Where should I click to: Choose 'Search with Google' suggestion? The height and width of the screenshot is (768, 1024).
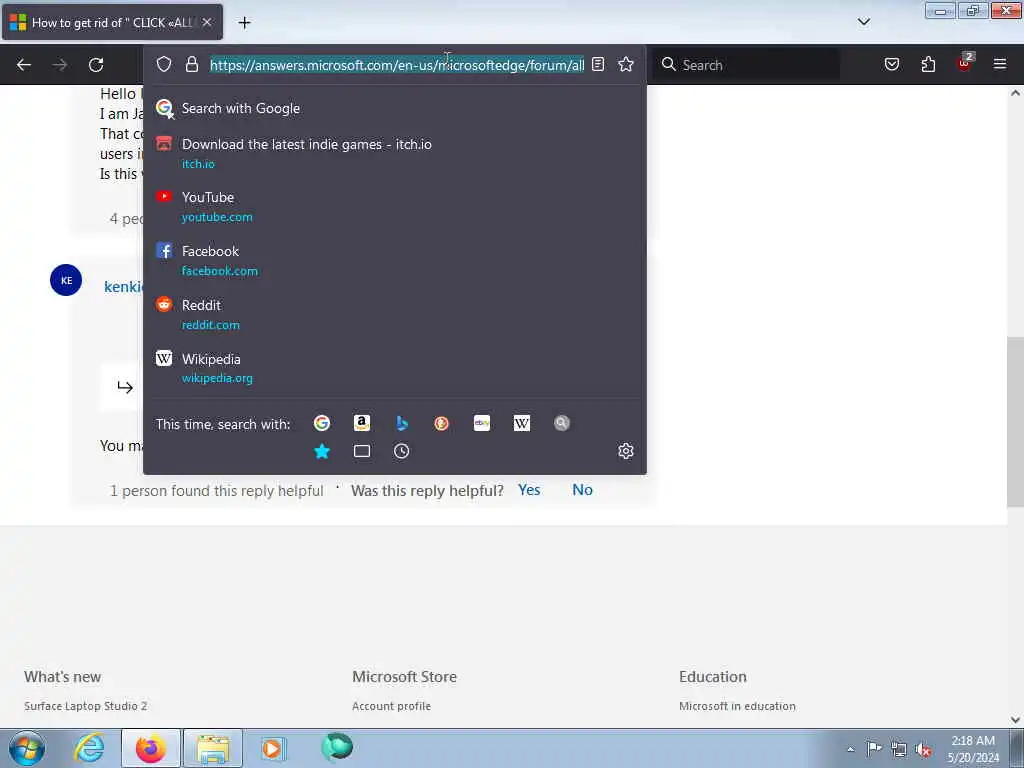[x=394, y=108]
